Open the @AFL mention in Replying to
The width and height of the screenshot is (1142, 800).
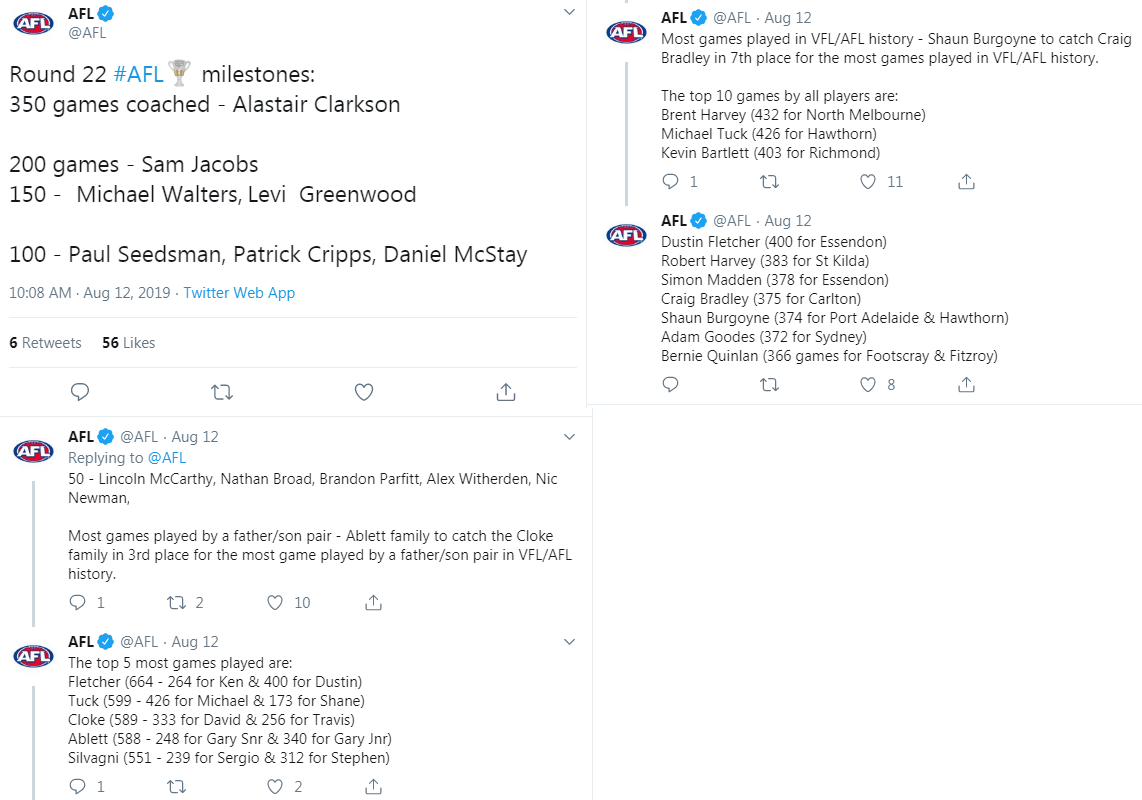[167, 458]
